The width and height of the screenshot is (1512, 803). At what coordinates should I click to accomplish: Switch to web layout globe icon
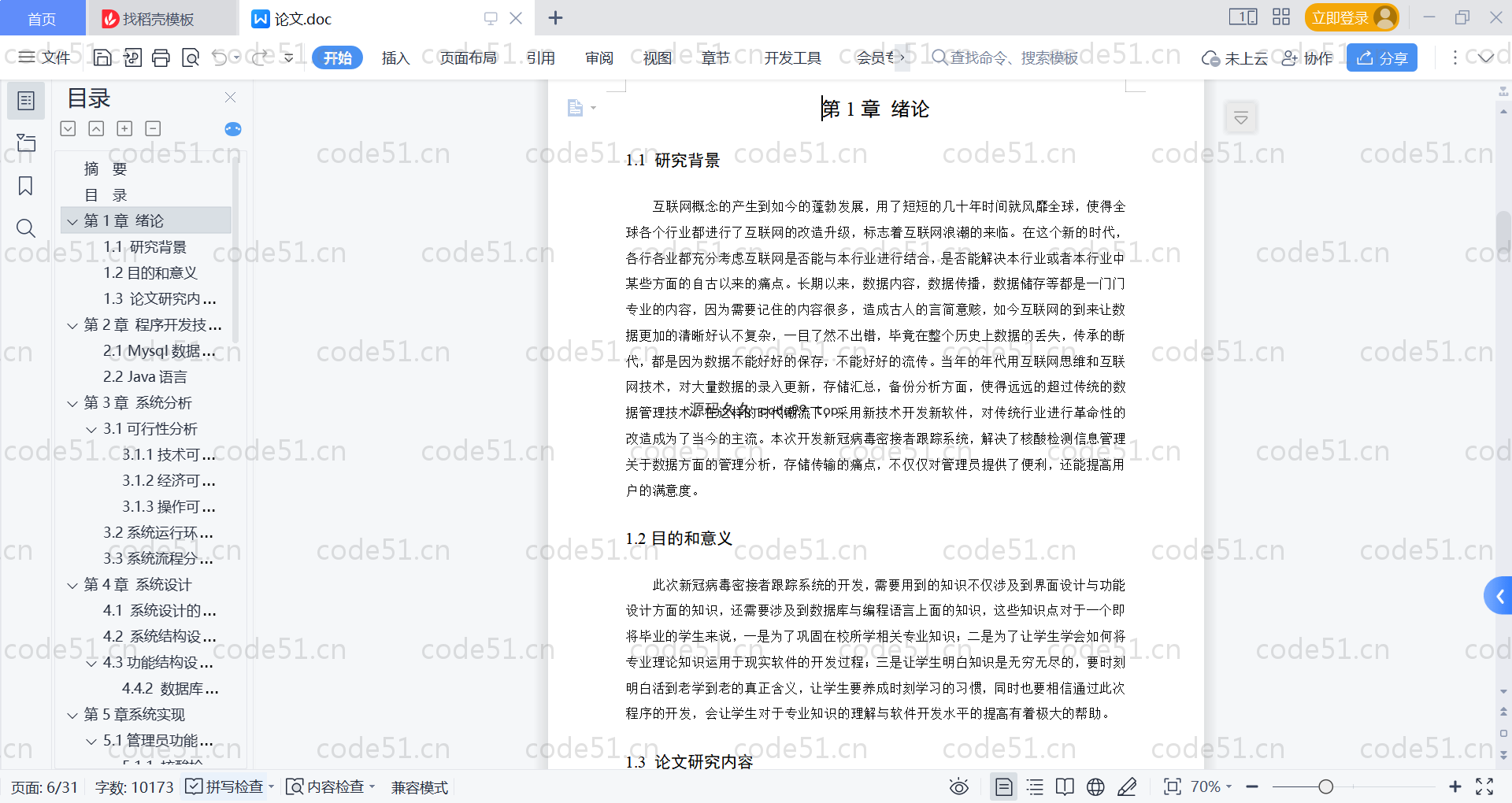(x=1095, y=786)
